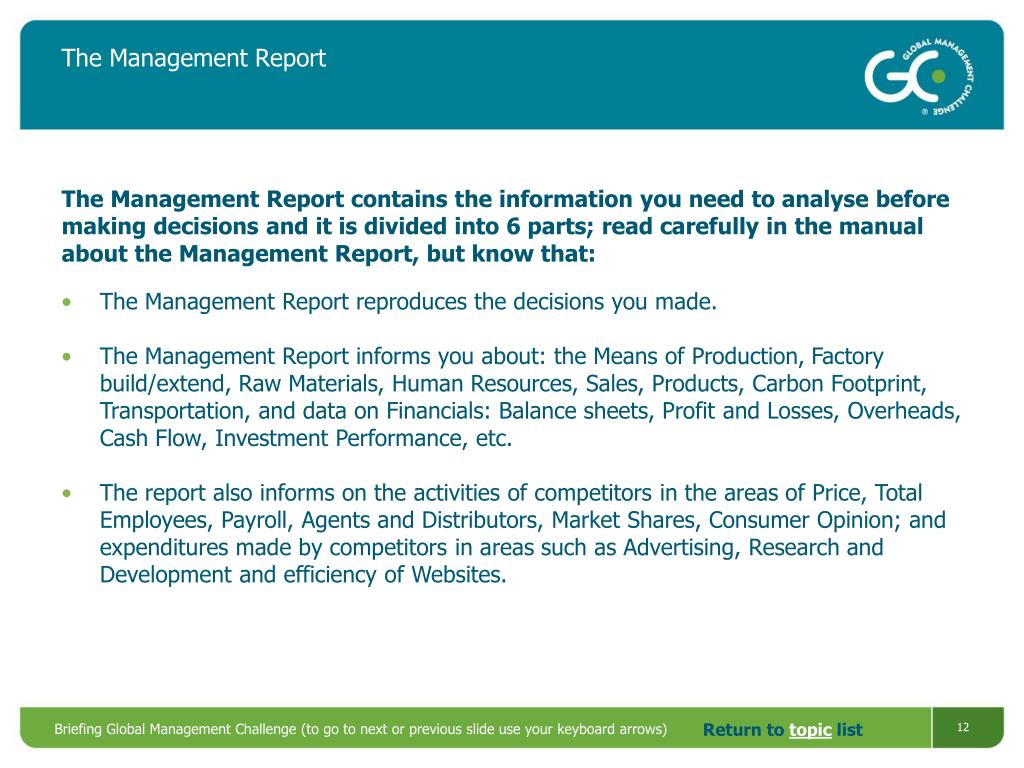1024x768 pixels.
Task: Click the bullet starting 'The Management Report informs you about'
Action: 530,397
